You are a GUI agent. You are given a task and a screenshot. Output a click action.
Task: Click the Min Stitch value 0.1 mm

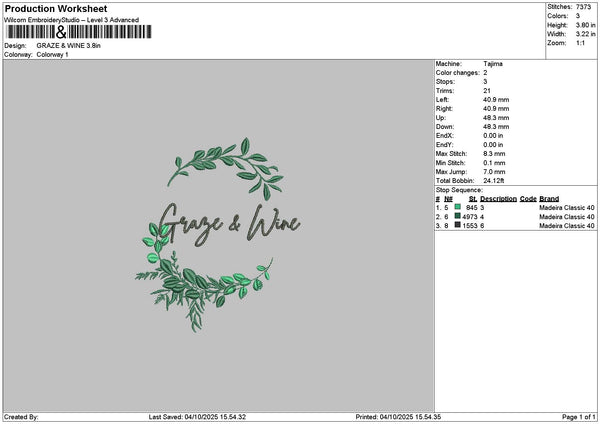494,163
